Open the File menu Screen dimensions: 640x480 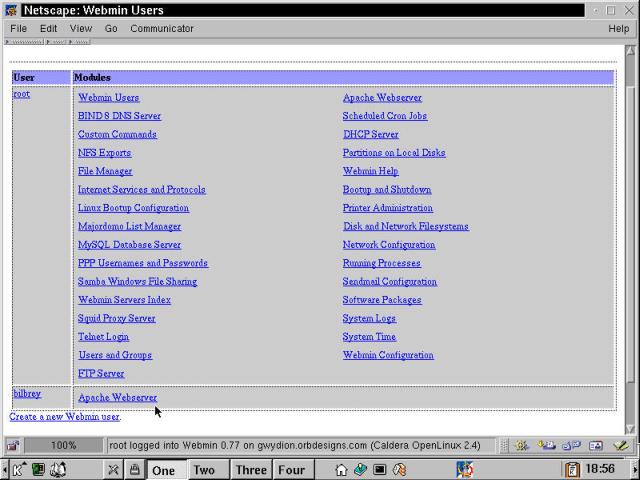(18, 29)
